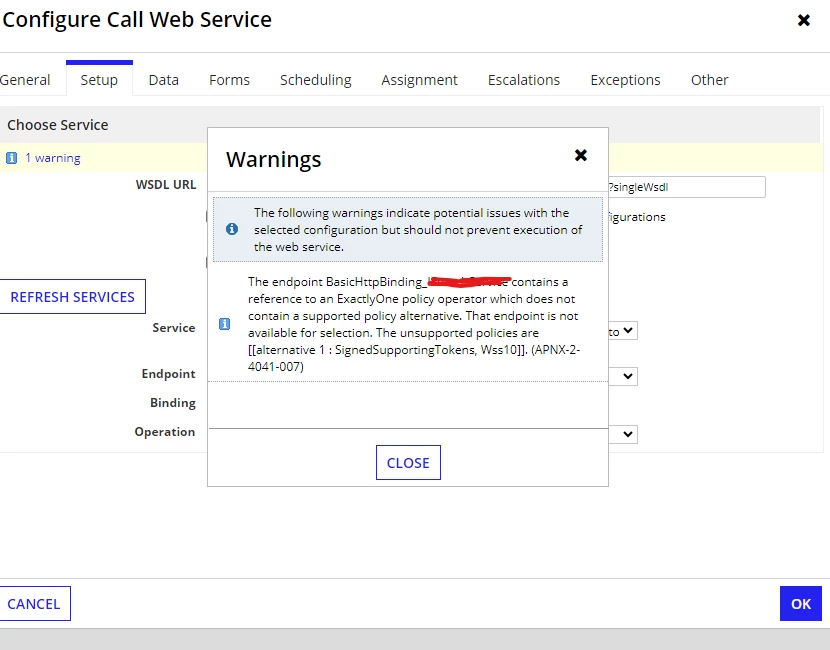Switch to the Escalations tab
This screenshot has height=650, width=830.
click(x=524, y=80)
